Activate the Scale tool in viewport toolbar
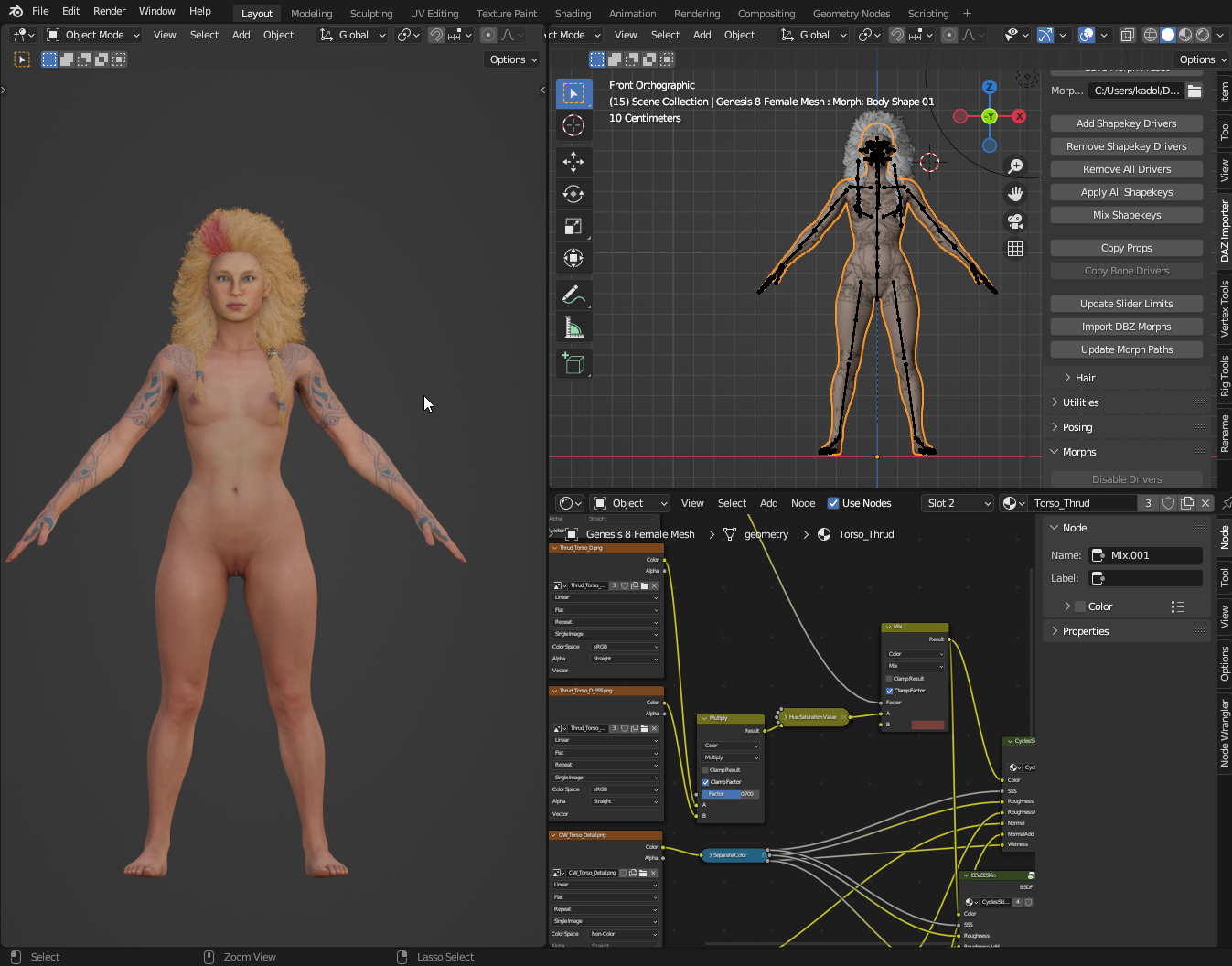Viewport: 1232px width, 966px height. click(x=573, y=226)
